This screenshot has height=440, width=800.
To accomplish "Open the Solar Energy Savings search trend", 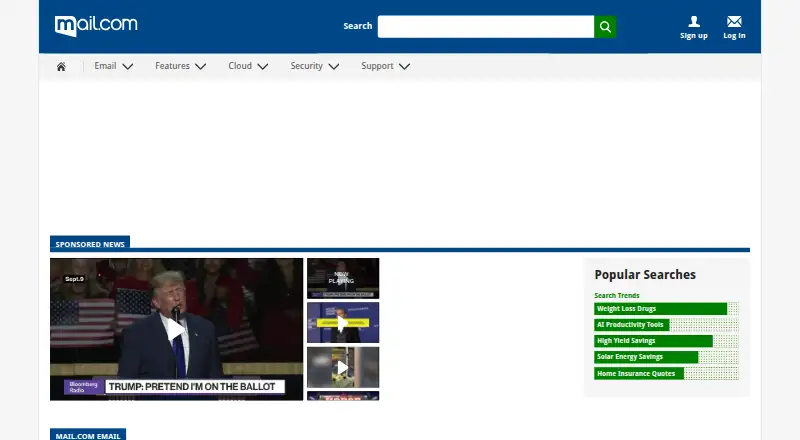I will [666, 357].
